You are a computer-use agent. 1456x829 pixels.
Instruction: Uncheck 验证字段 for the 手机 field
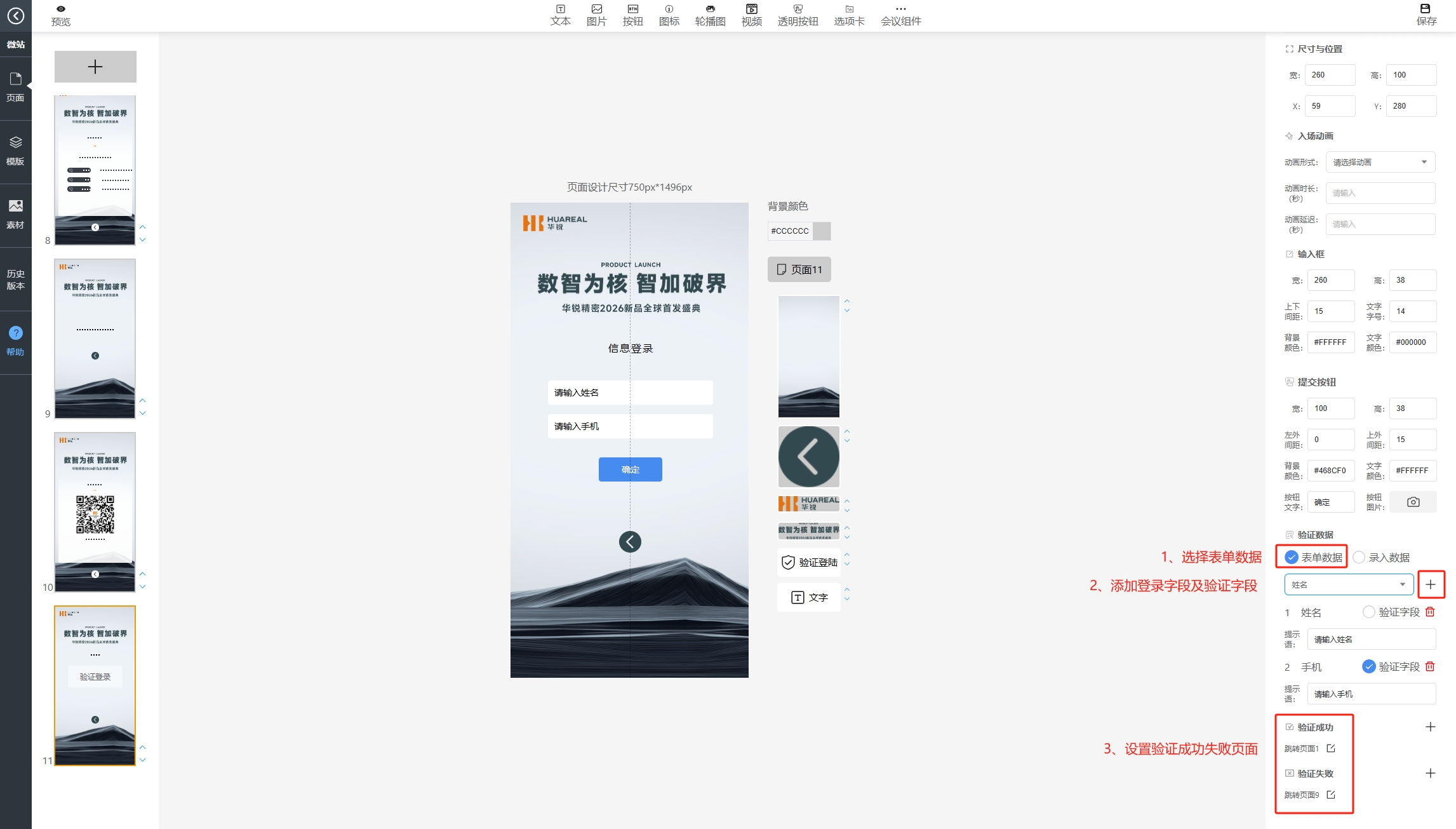click(x=1369, y=666)
